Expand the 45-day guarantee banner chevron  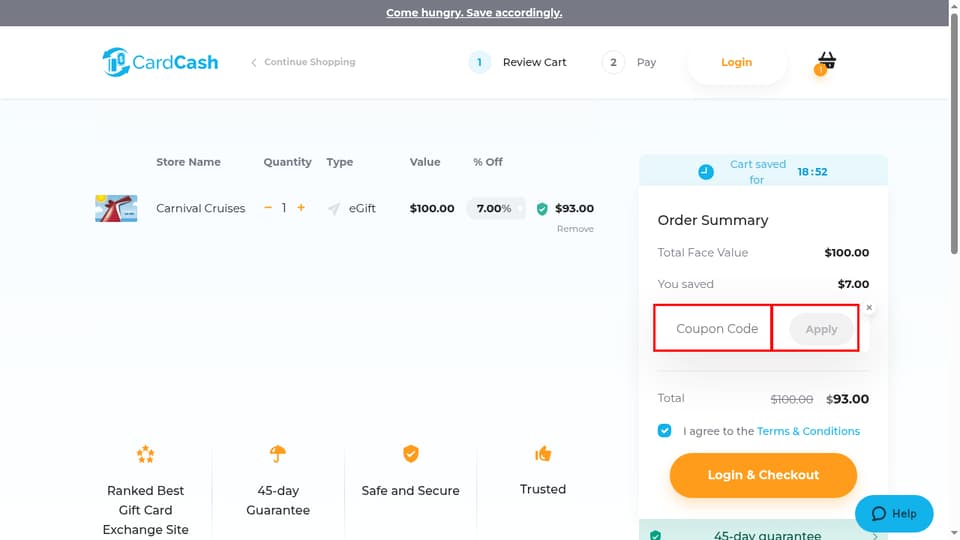(x=876, y=536)
